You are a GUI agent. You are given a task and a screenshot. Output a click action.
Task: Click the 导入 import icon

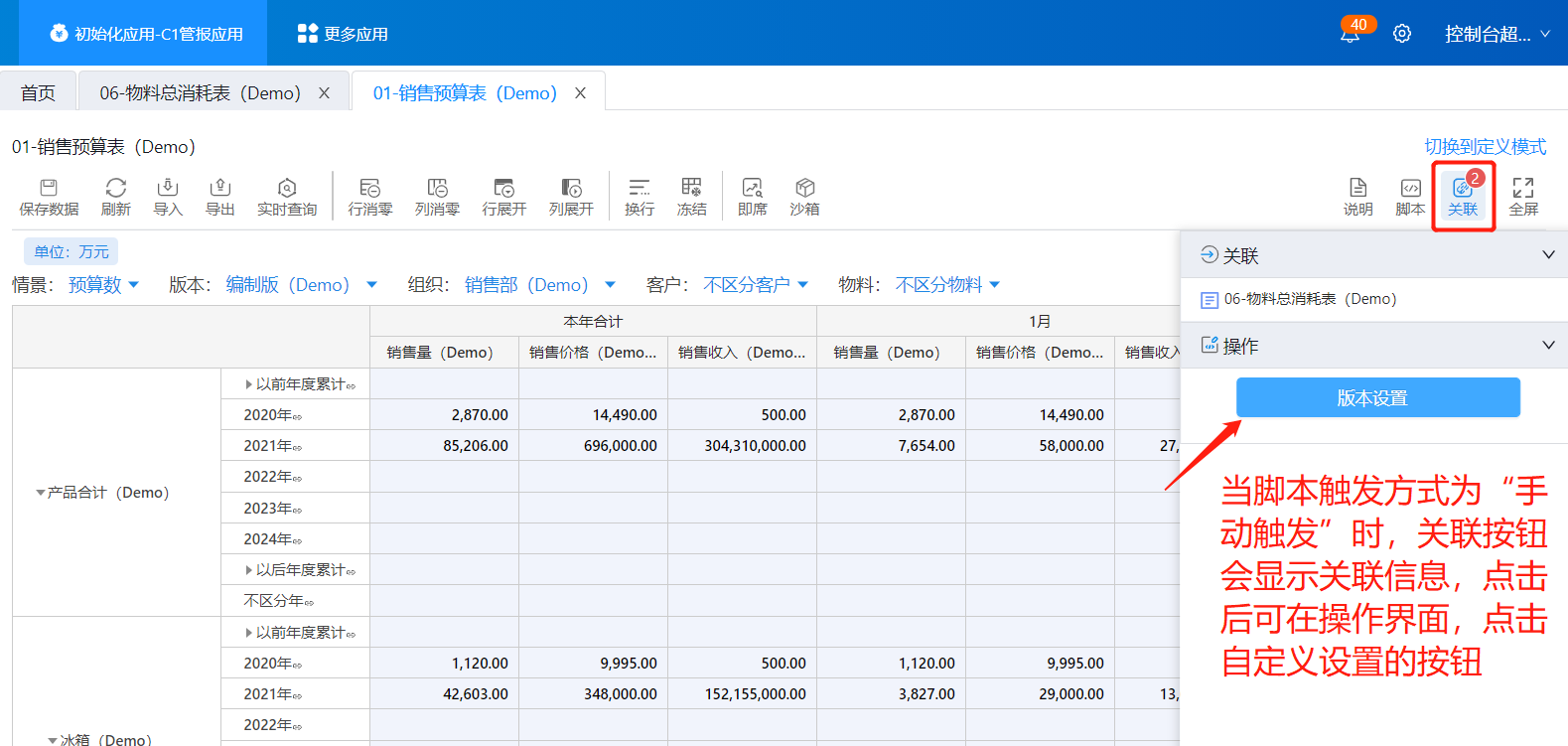click(x=168, y=196)
